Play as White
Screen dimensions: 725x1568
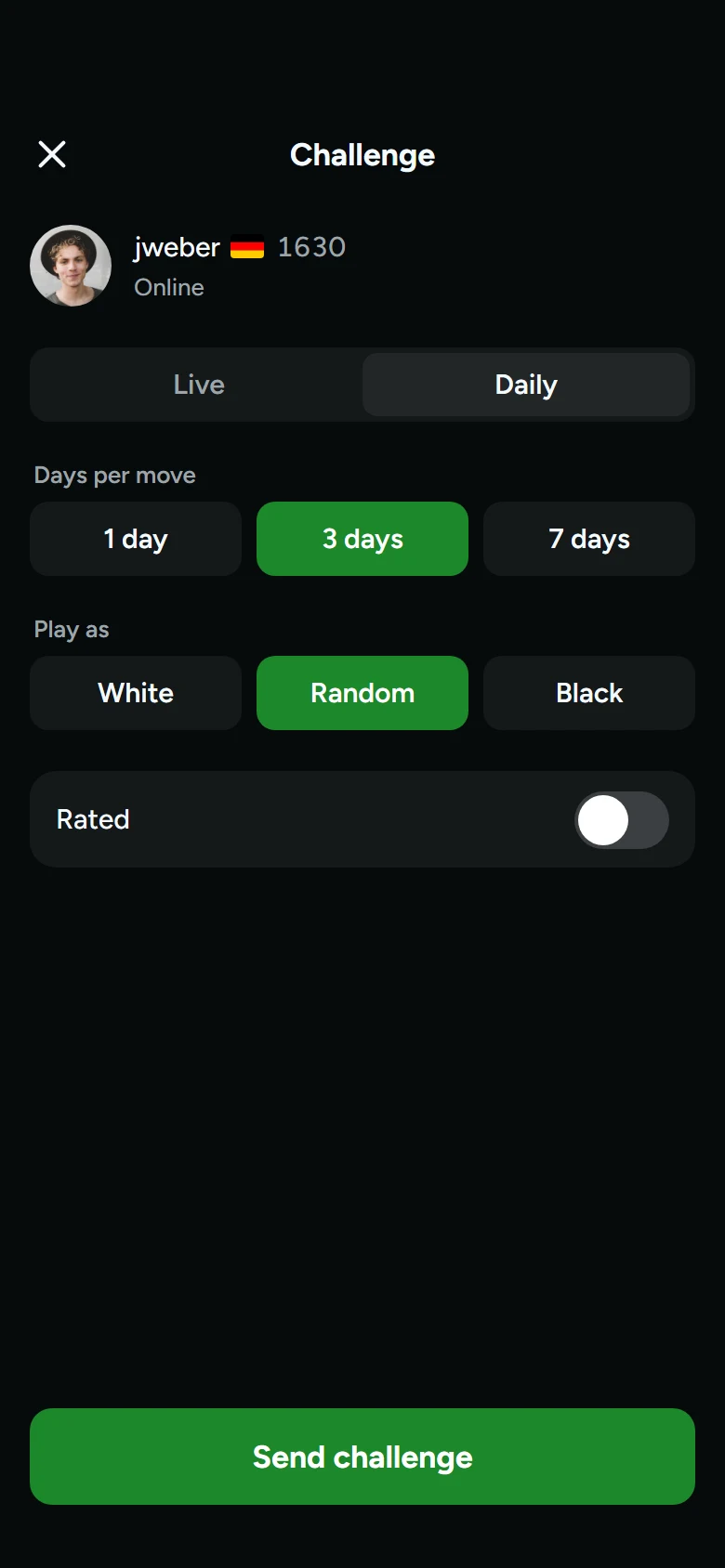click(136, 693)
